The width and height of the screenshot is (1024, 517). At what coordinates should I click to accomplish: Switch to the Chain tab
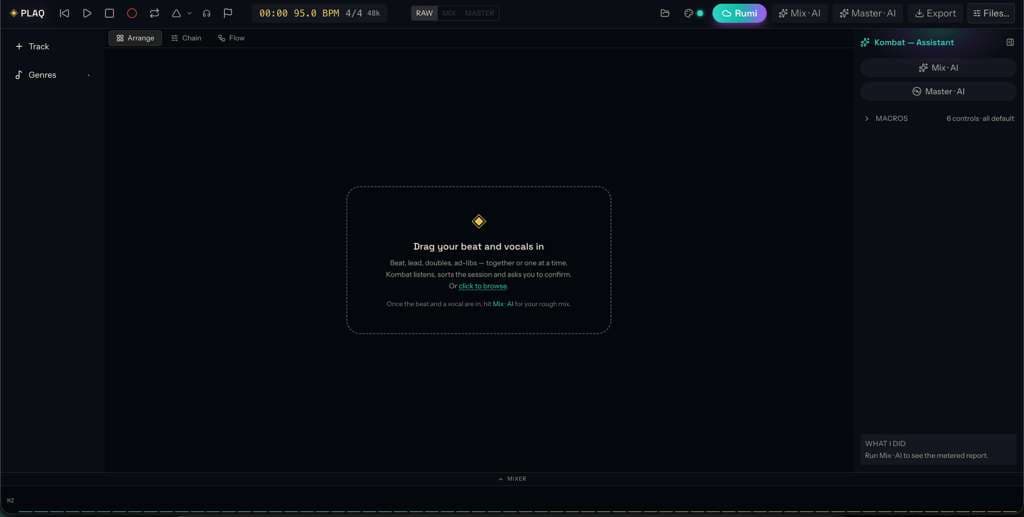[x=186, y=38]
